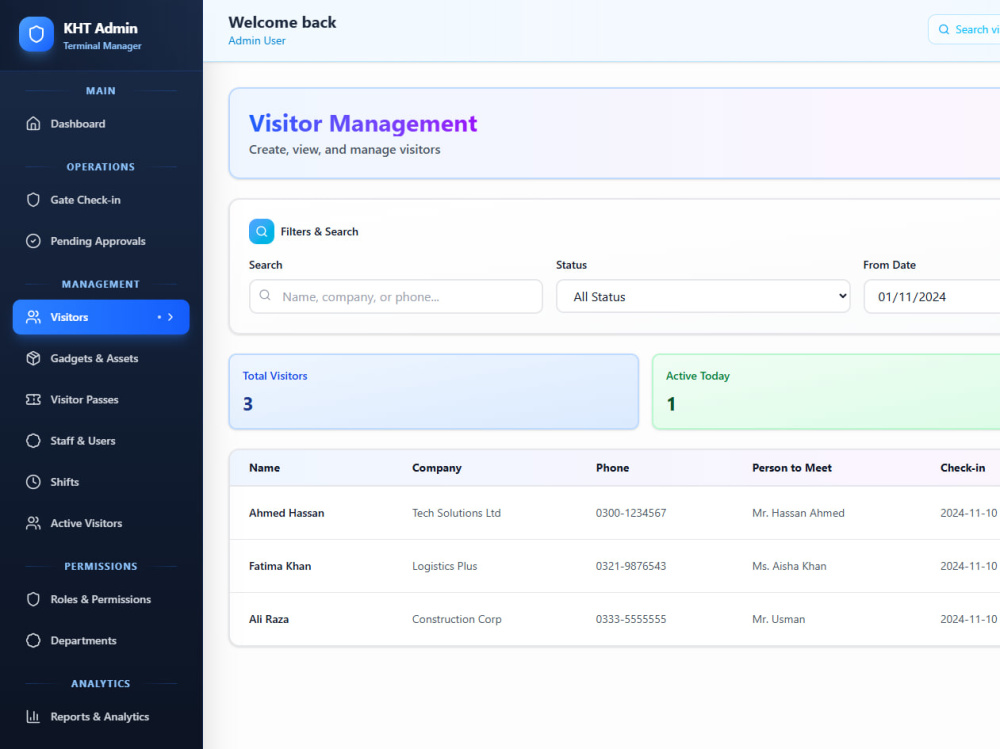Click Mr. Hassan Ahmed cell
This screenshot has width=1000, height=749.
pyautogui.click(x=798, y=513)
